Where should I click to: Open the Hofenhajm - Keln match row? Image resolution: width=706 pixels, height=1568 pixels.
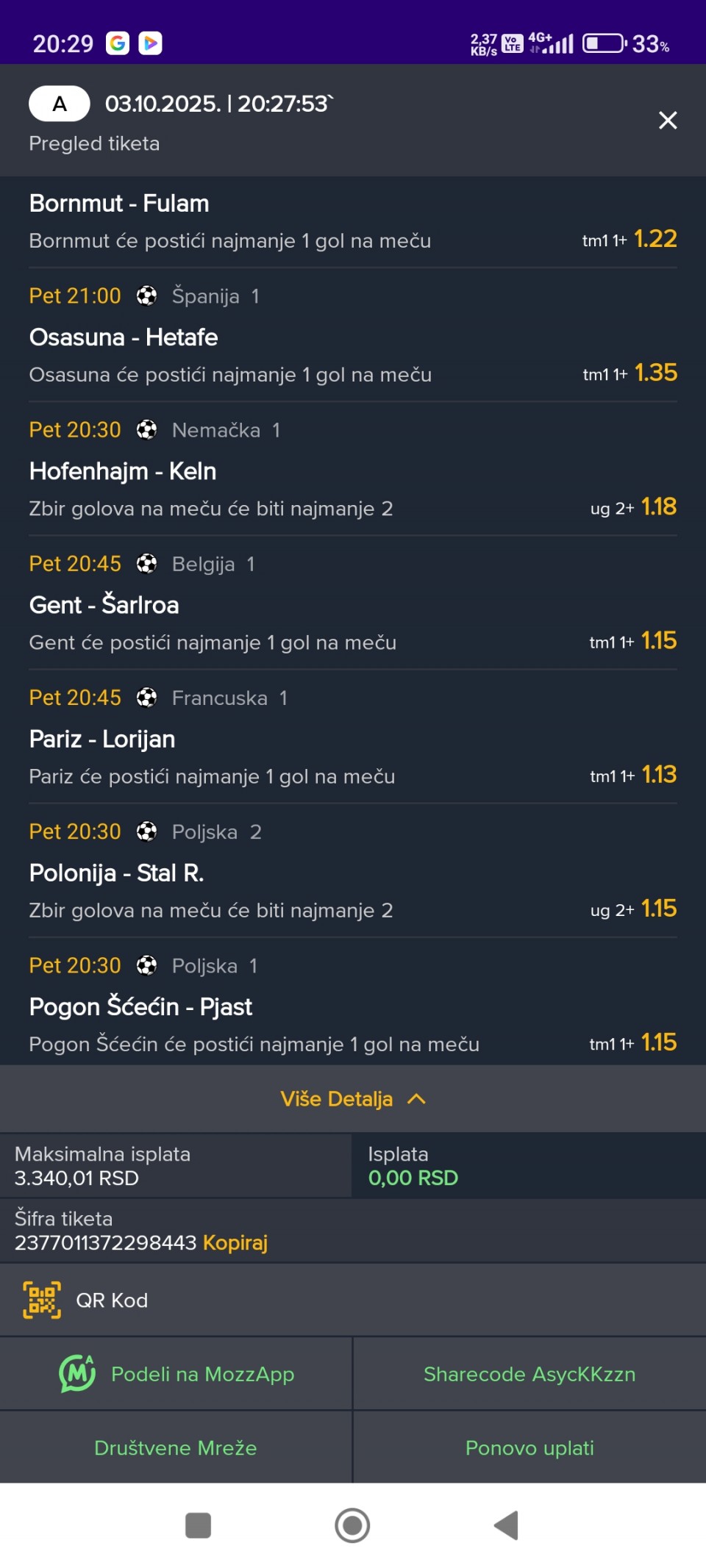coord(123,471)
